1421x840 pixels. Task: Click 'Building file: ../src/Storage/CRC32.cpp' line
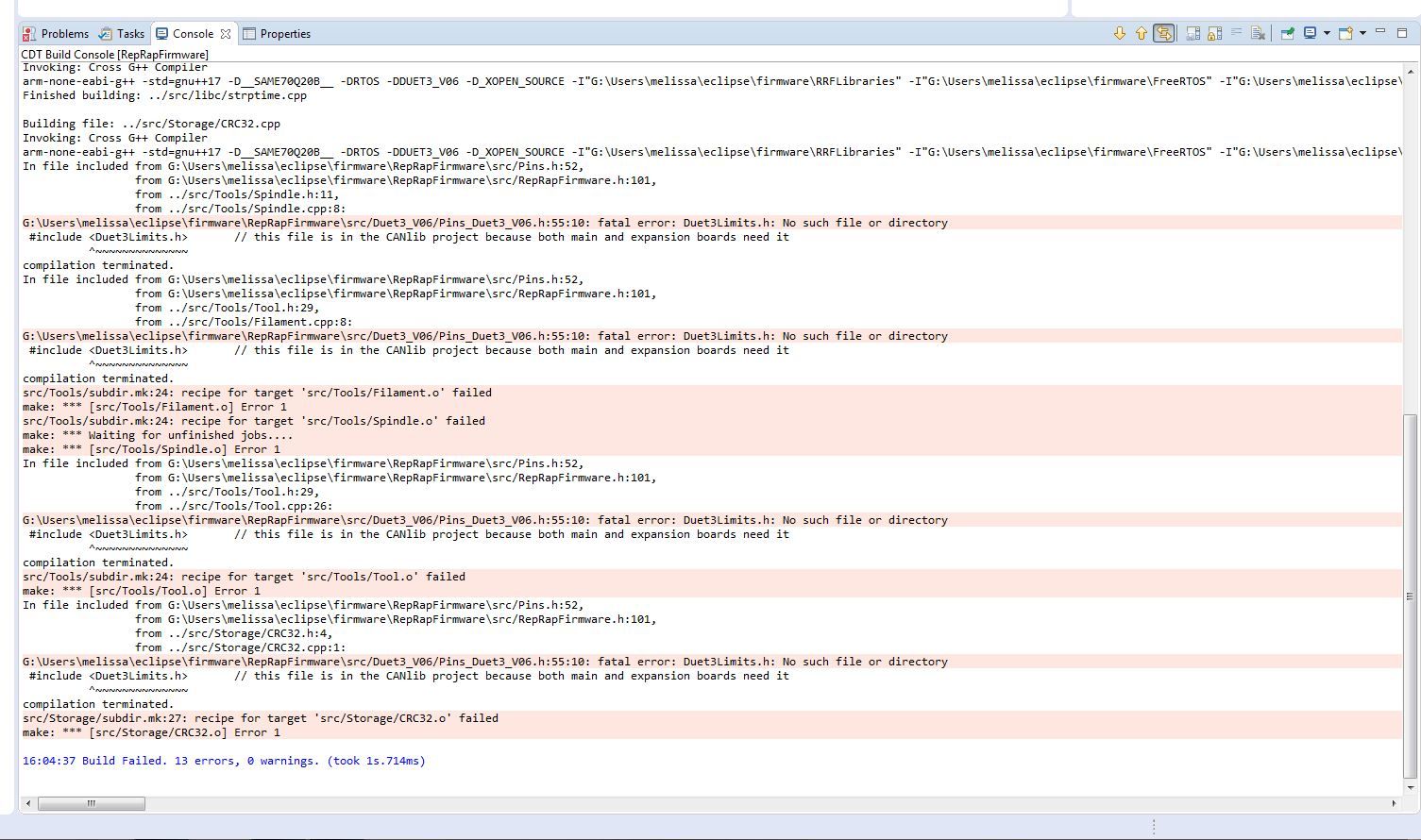click(x=151, y=124)
